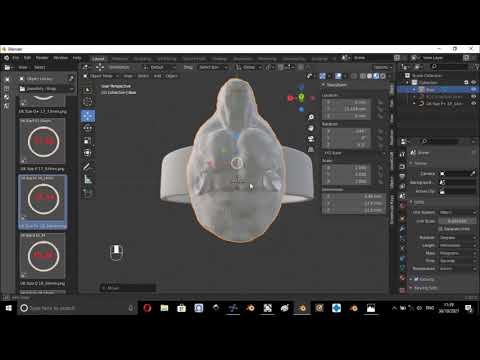Open the File menu

(x=16, y=58)
